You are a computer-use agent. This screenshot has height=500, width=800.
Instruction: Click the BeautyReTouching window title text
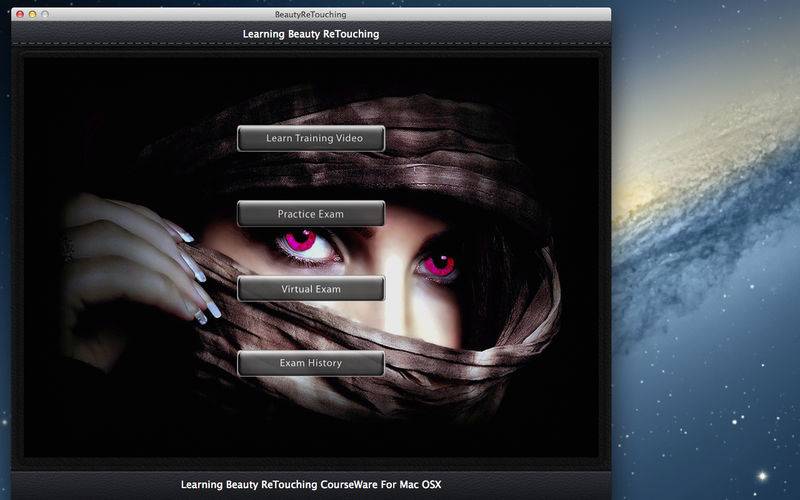click(x=310, y=14)
